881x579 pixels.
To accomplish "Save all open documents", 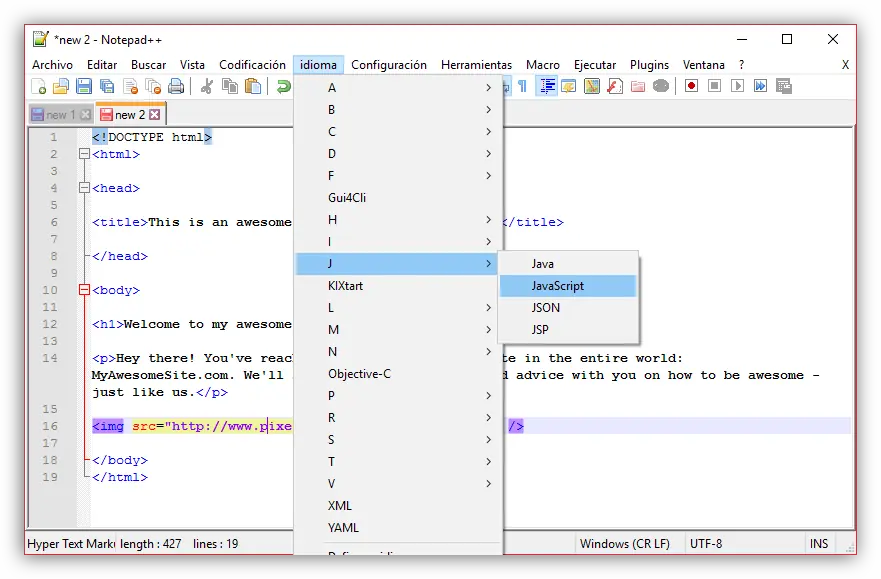I will pos(107,86).
